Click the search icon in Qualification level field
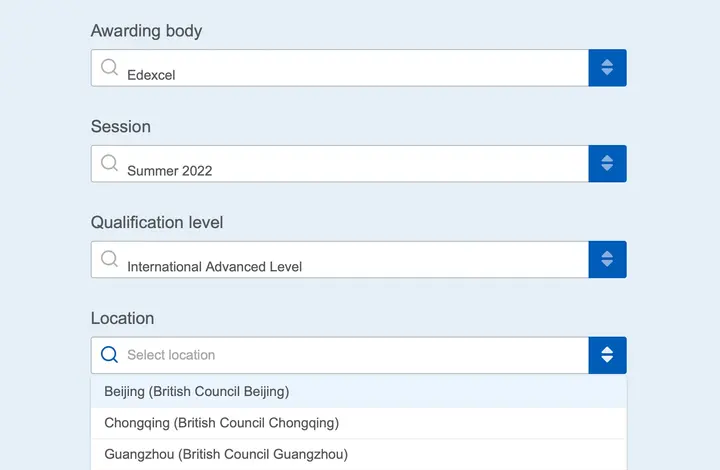This screenshot has width=720, height=470. [x=109, y=259]
